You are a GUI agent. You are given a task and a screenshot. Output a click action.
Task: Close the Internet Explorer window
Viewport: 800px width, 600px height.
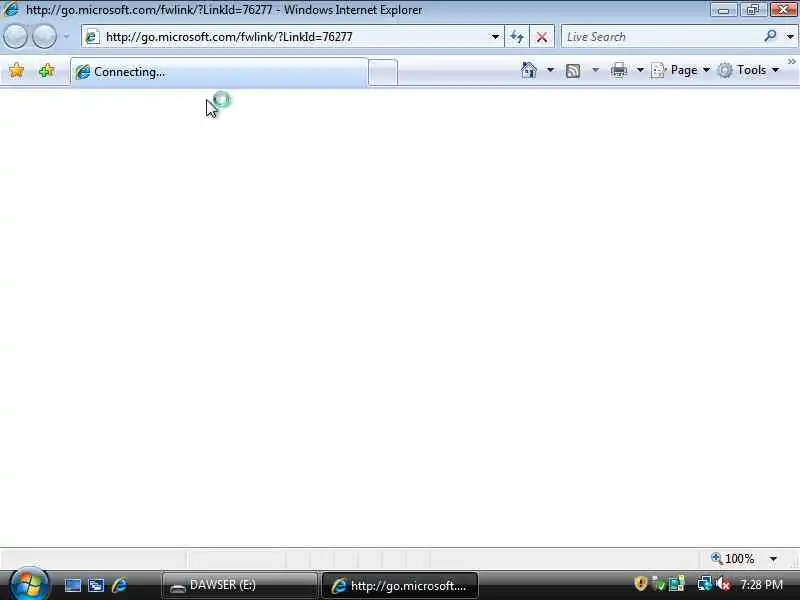[x=783, y=10]
